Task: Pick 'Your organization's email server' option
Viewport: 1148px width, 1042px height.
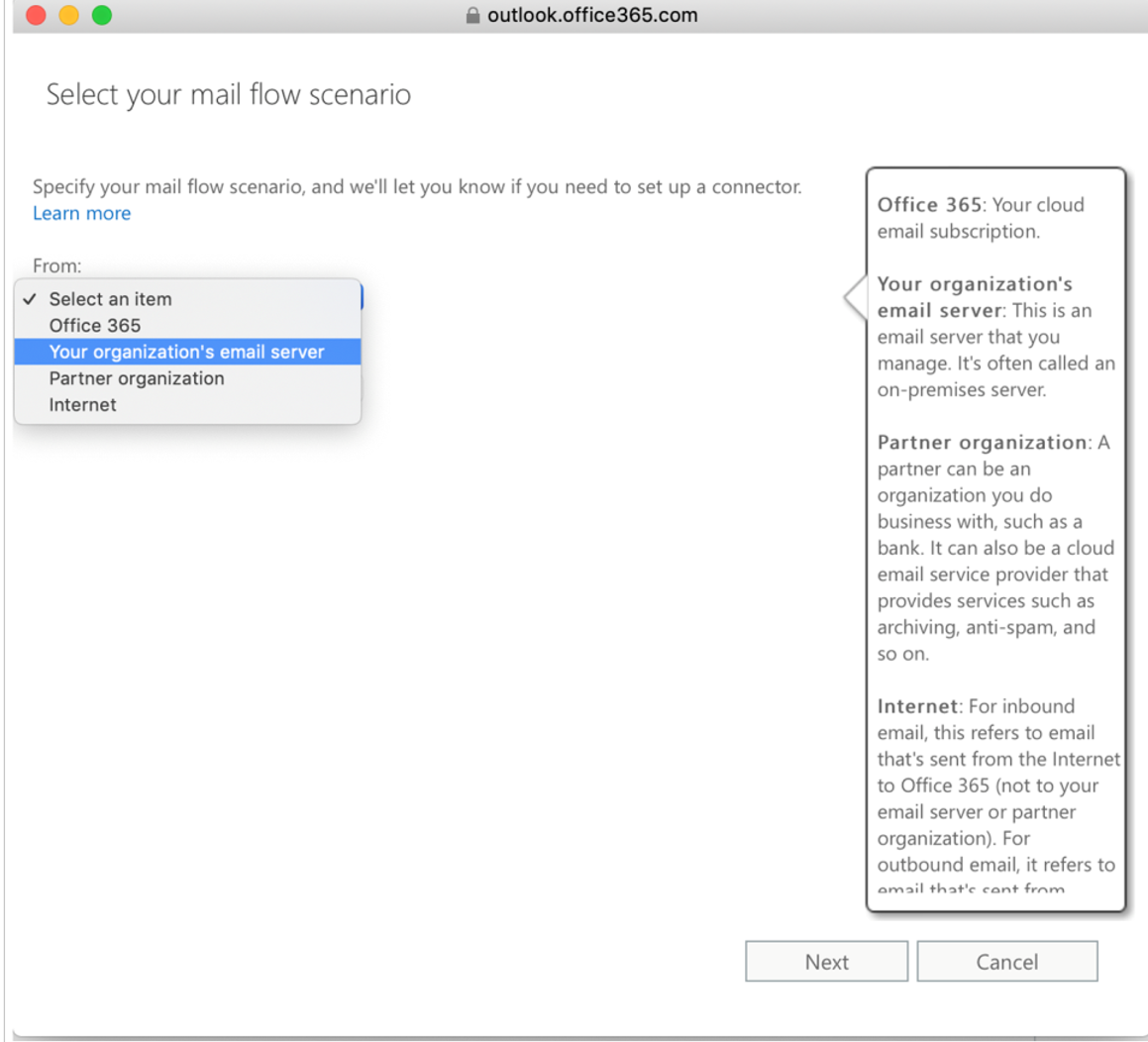Action: pyautogui.click(x=187, y=352)
